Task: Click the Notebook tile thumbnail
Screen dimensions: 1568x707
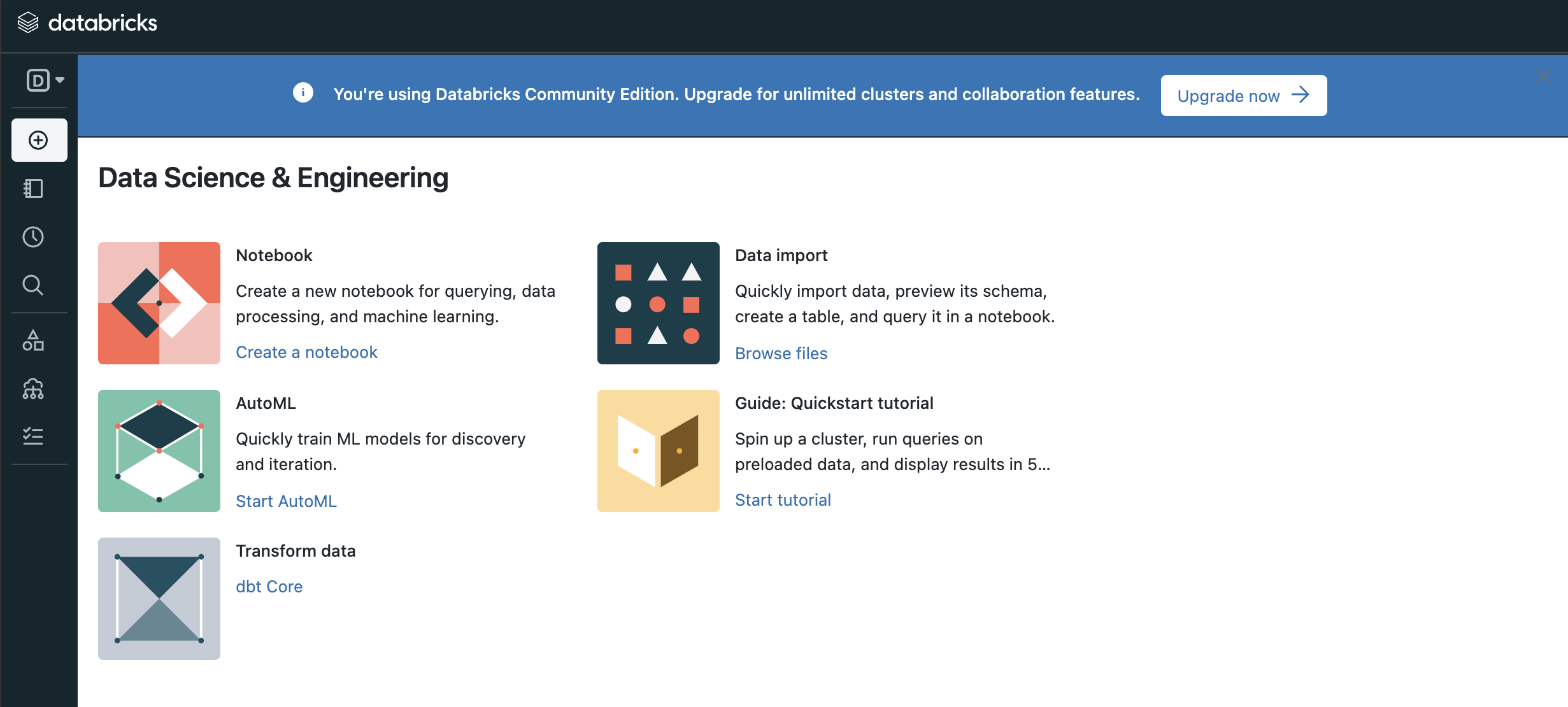Action: coord(159,303)
